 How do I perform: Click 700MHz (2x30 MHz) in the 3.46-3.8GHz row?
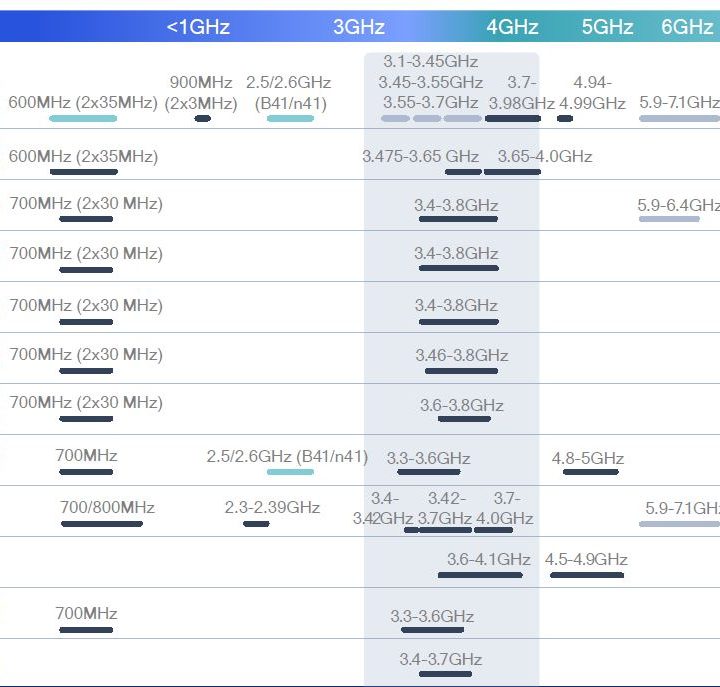click(x=86, y=354)
